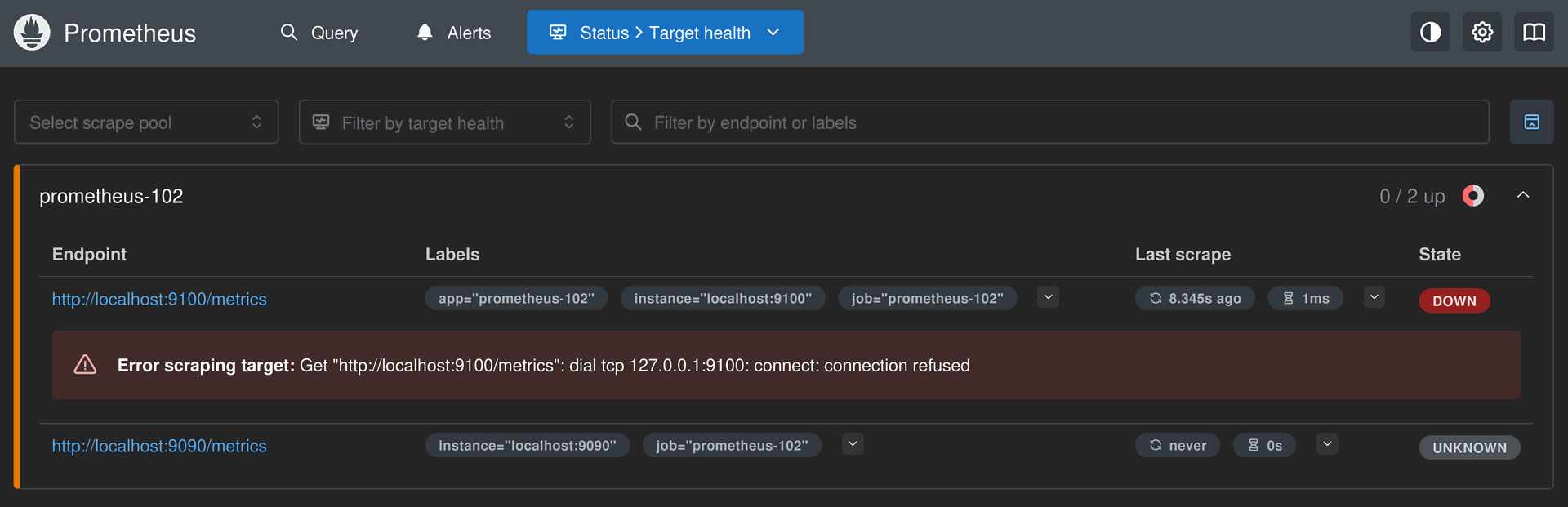Expand labels for the localhost:9090 target
1568x507 pixels.
tap(853, 444)
